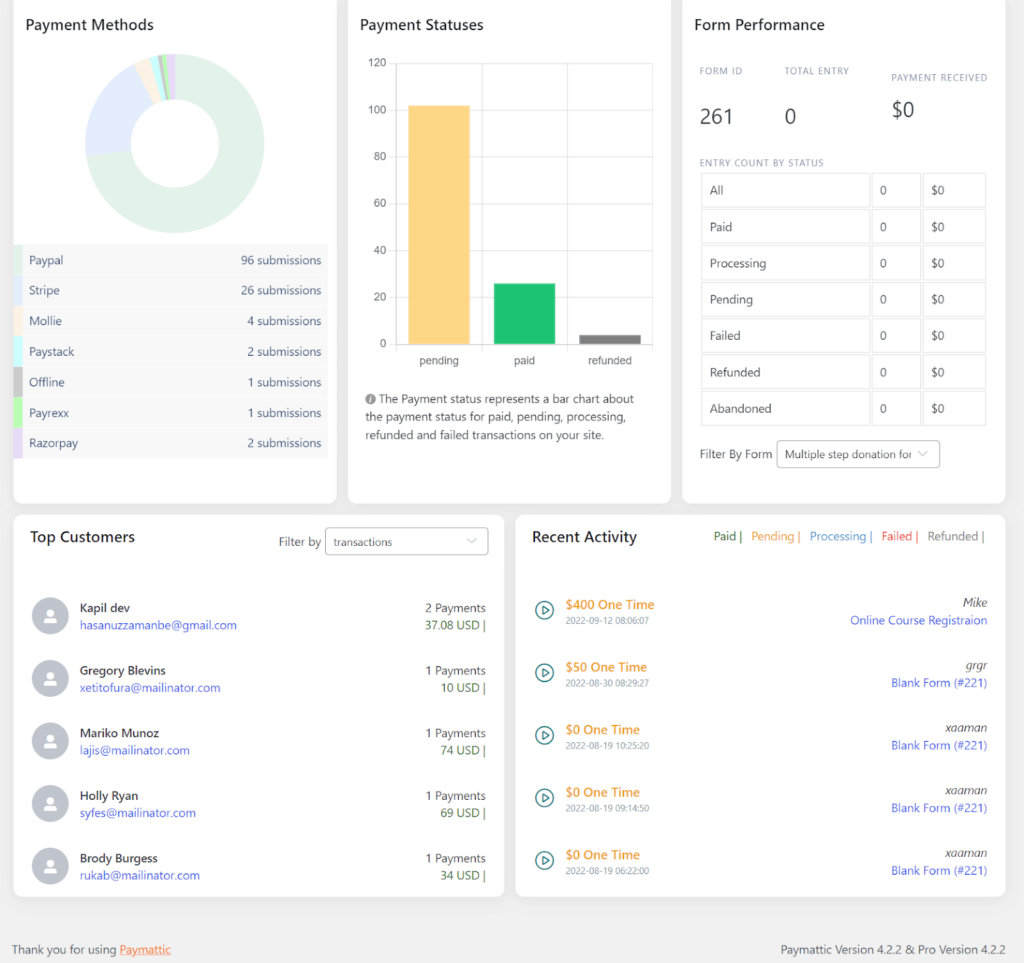
Task: Click the Stripe legend color swatch
Action: click(x=18, y=291)
